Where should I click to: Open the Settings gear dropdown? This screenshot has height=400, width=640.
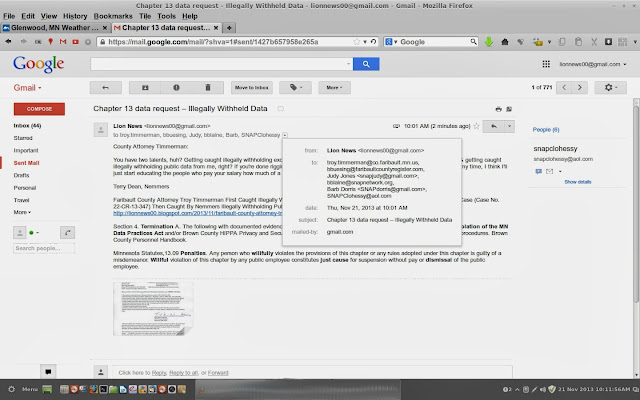[611, 87]
